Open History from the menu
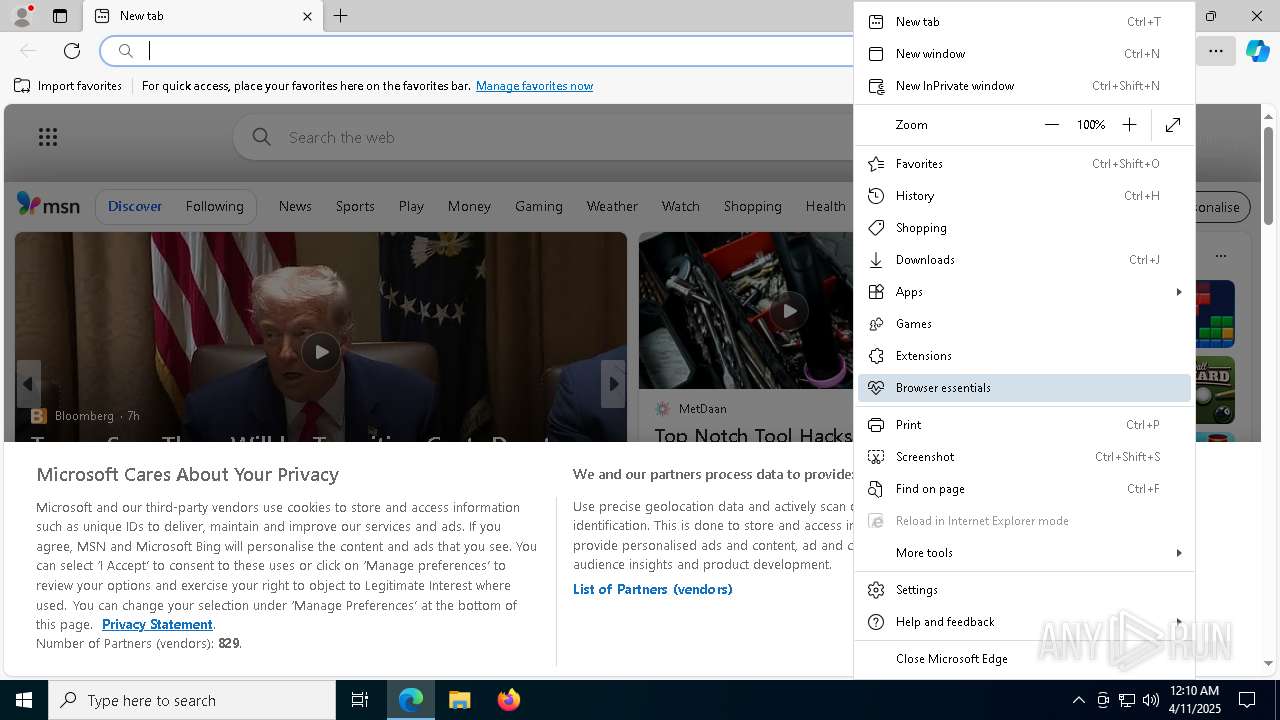 (x=1024, y=195)
